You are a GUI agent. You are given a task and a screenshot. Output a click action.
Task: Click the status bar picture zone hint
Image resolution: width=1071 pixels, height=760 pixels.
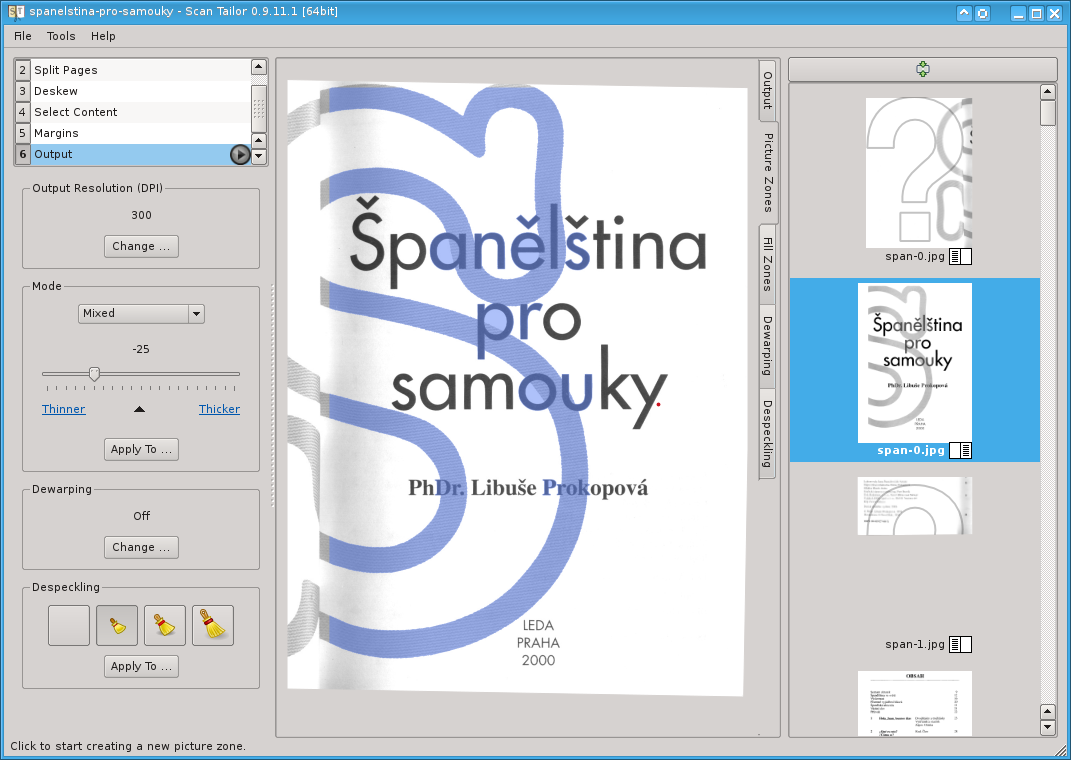[128, 746]
